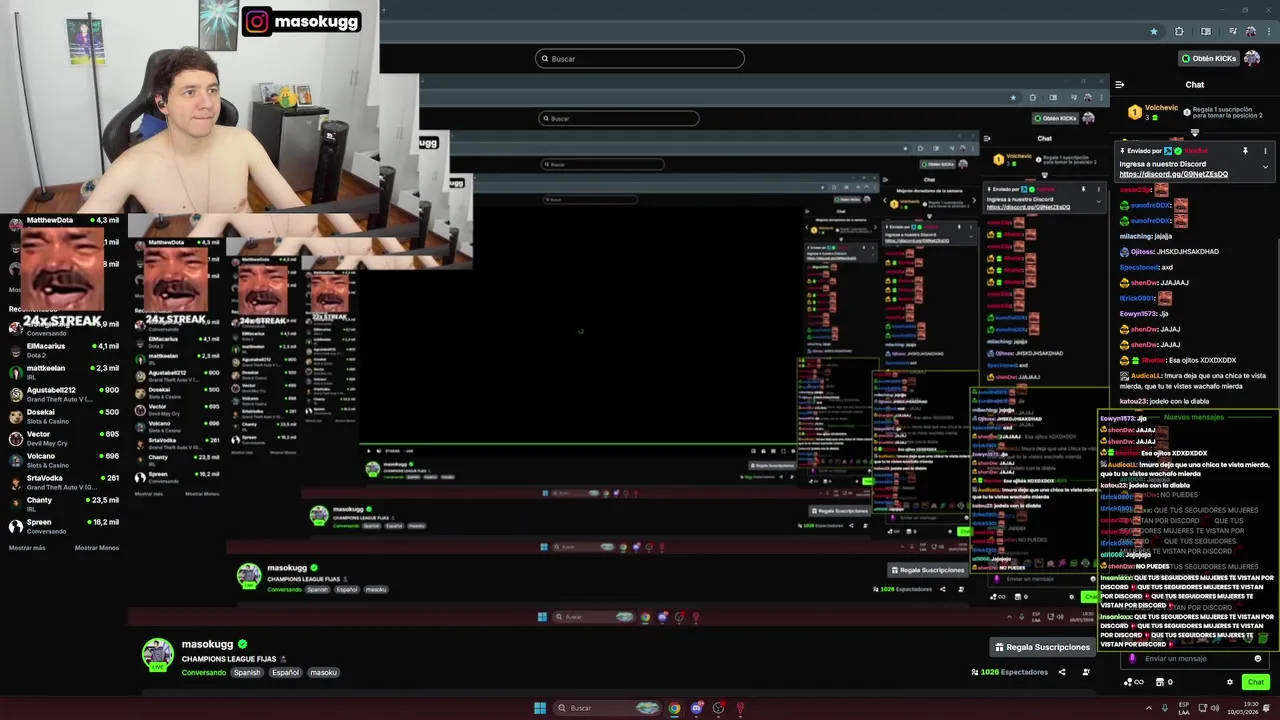Click the pin icon on the pinned message
The height and width of the screenshot is (720, 1280).
[x=1246, y=151]
